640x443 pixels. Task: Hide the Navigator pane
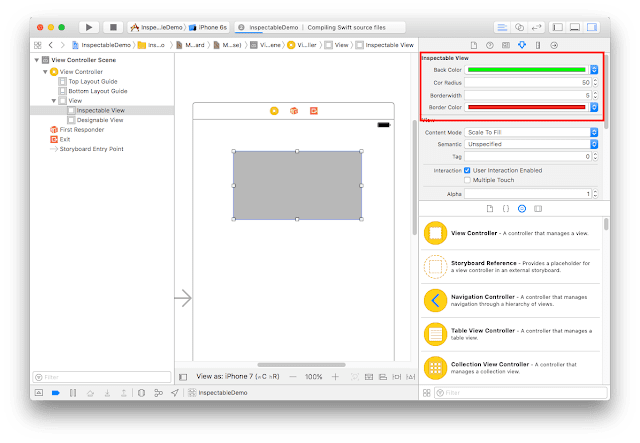(x=558, y=27)
